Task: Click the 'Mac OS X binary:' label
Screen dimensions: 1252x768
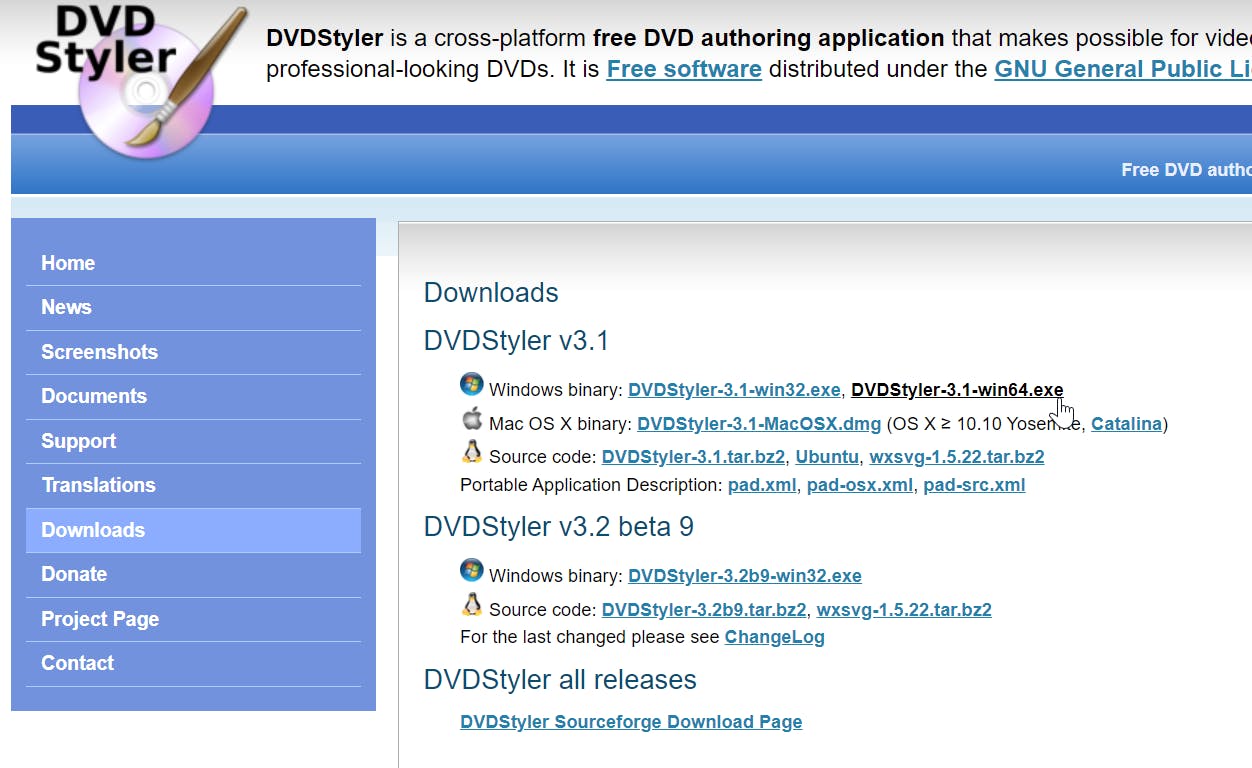Action: [x=560, y=424]
